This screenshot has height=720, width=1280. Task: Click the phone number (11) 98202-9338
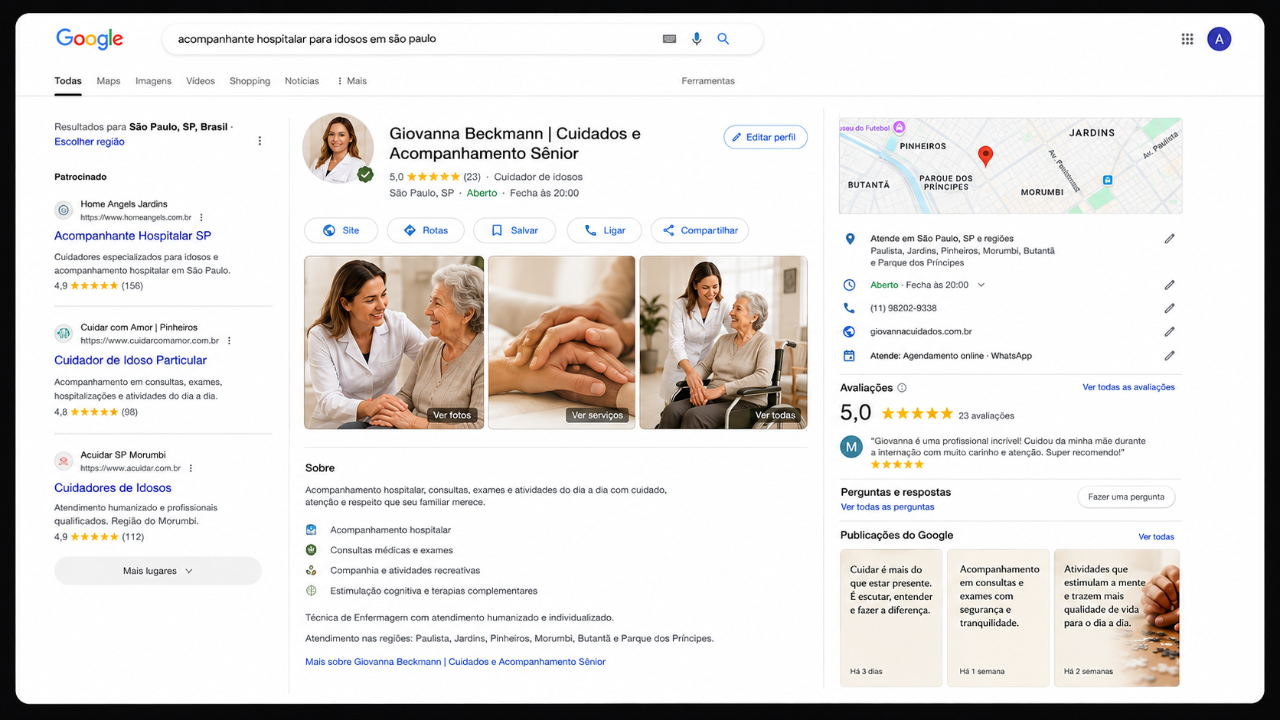pyautogui.click(x=903, y=308)
